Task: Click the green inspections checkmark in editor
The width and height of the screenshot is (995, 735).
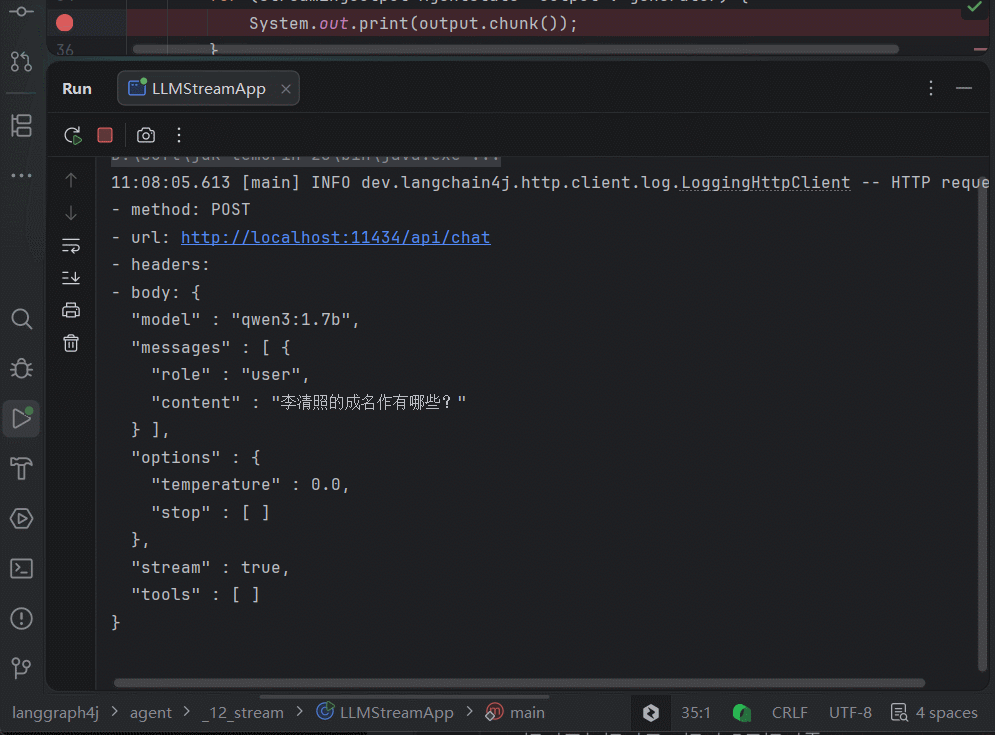Action: pyautogui.click(x=974, y=7)
